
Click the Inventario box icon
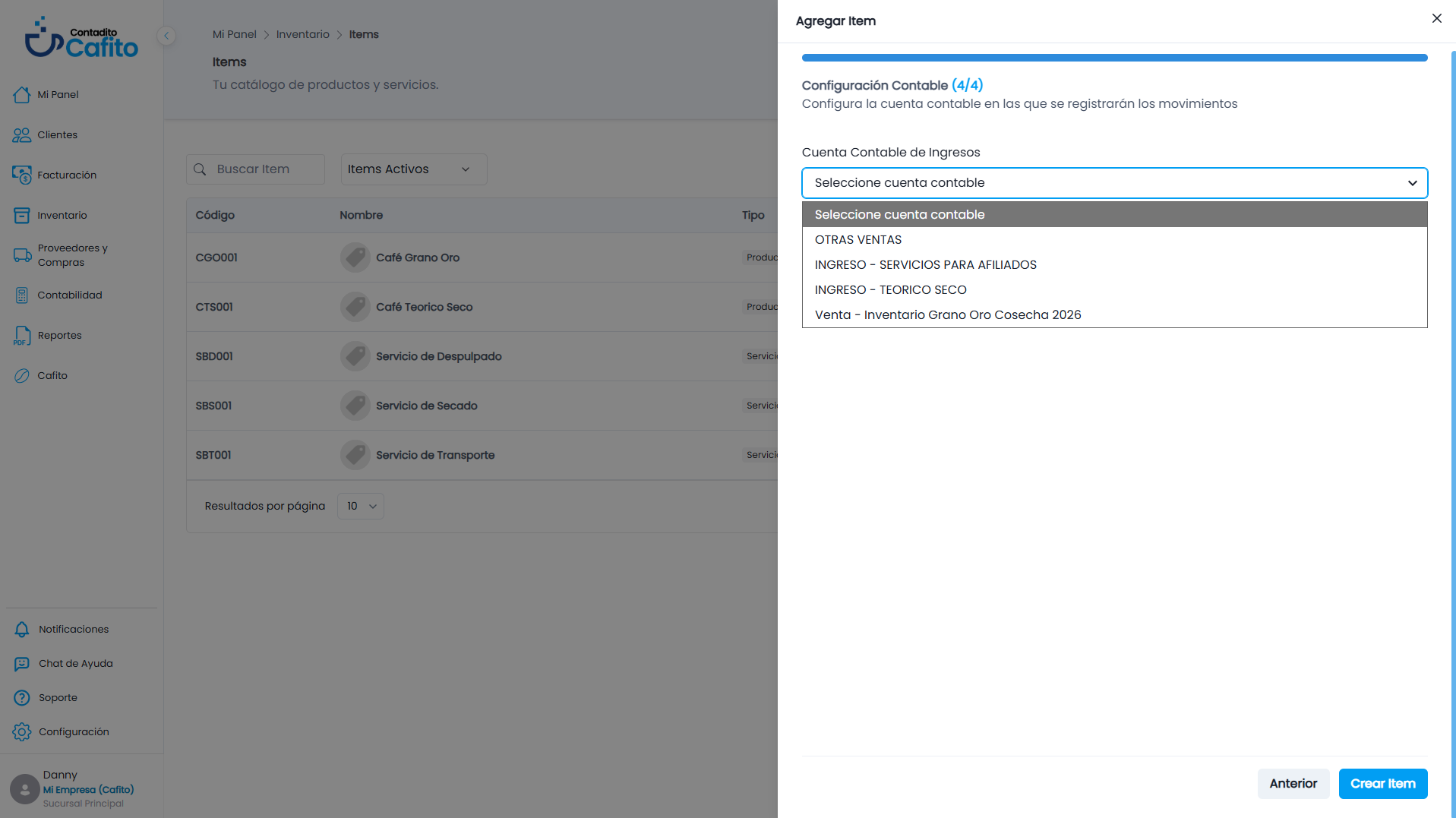21,216
